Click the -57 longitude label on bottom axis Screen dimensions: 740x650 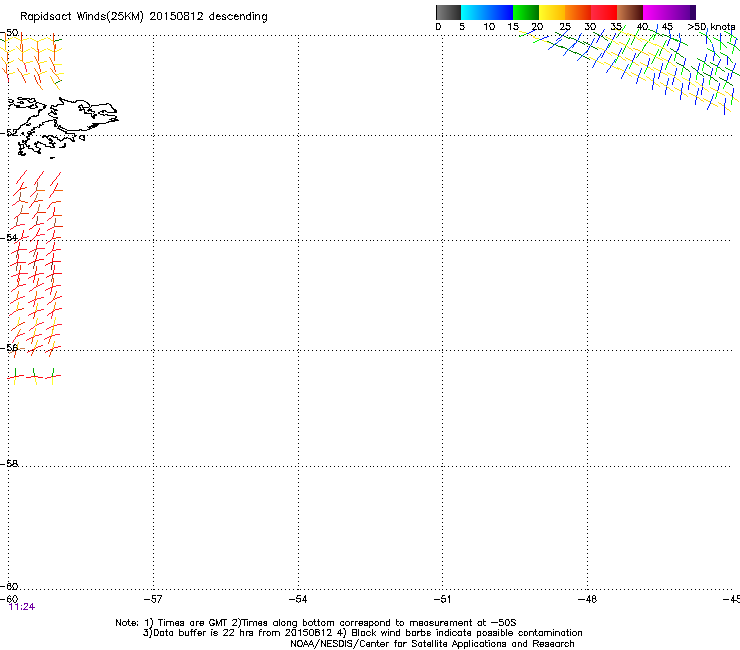[153, 599]
